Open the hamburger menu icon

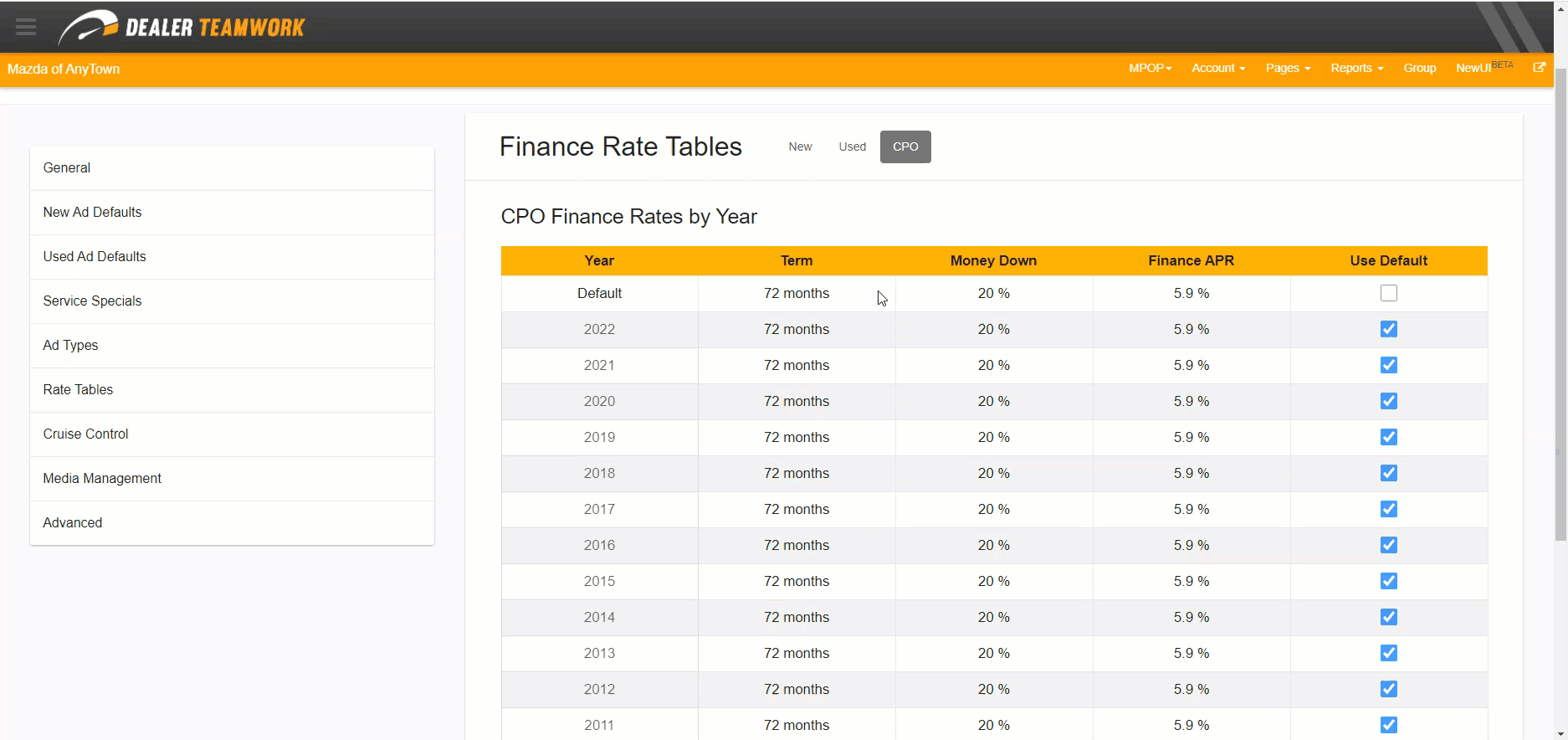click(26, 27)
